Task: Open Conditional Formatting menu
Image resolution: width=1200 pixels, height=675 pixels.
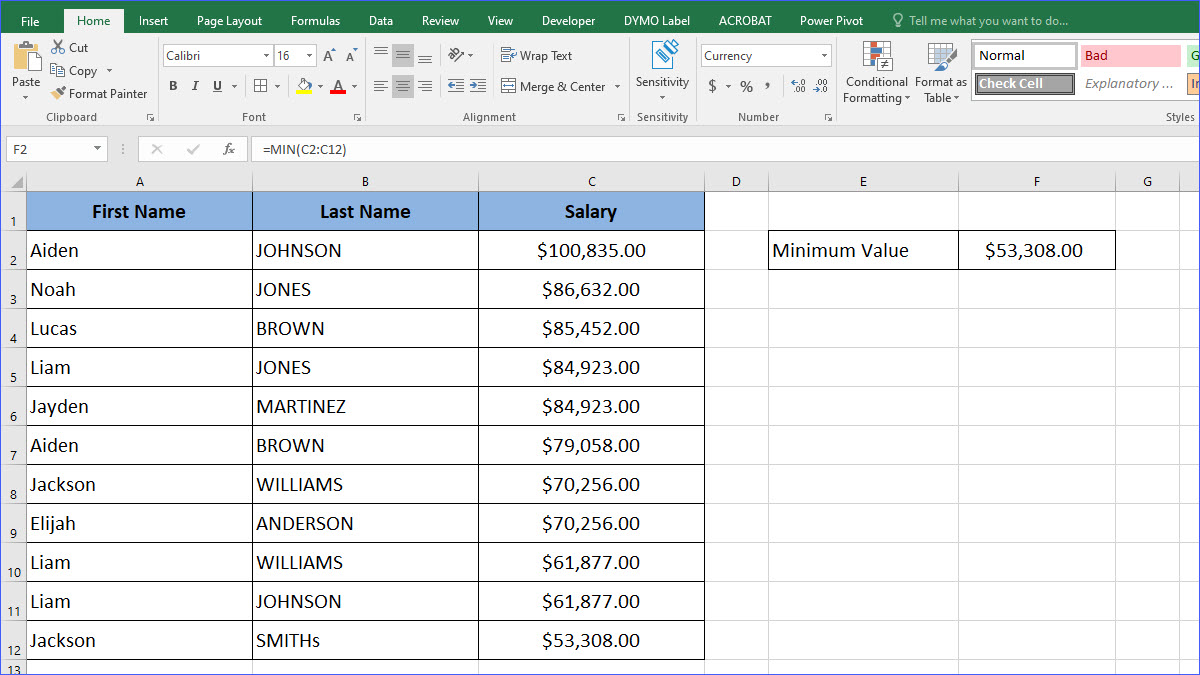Action: 876,73
